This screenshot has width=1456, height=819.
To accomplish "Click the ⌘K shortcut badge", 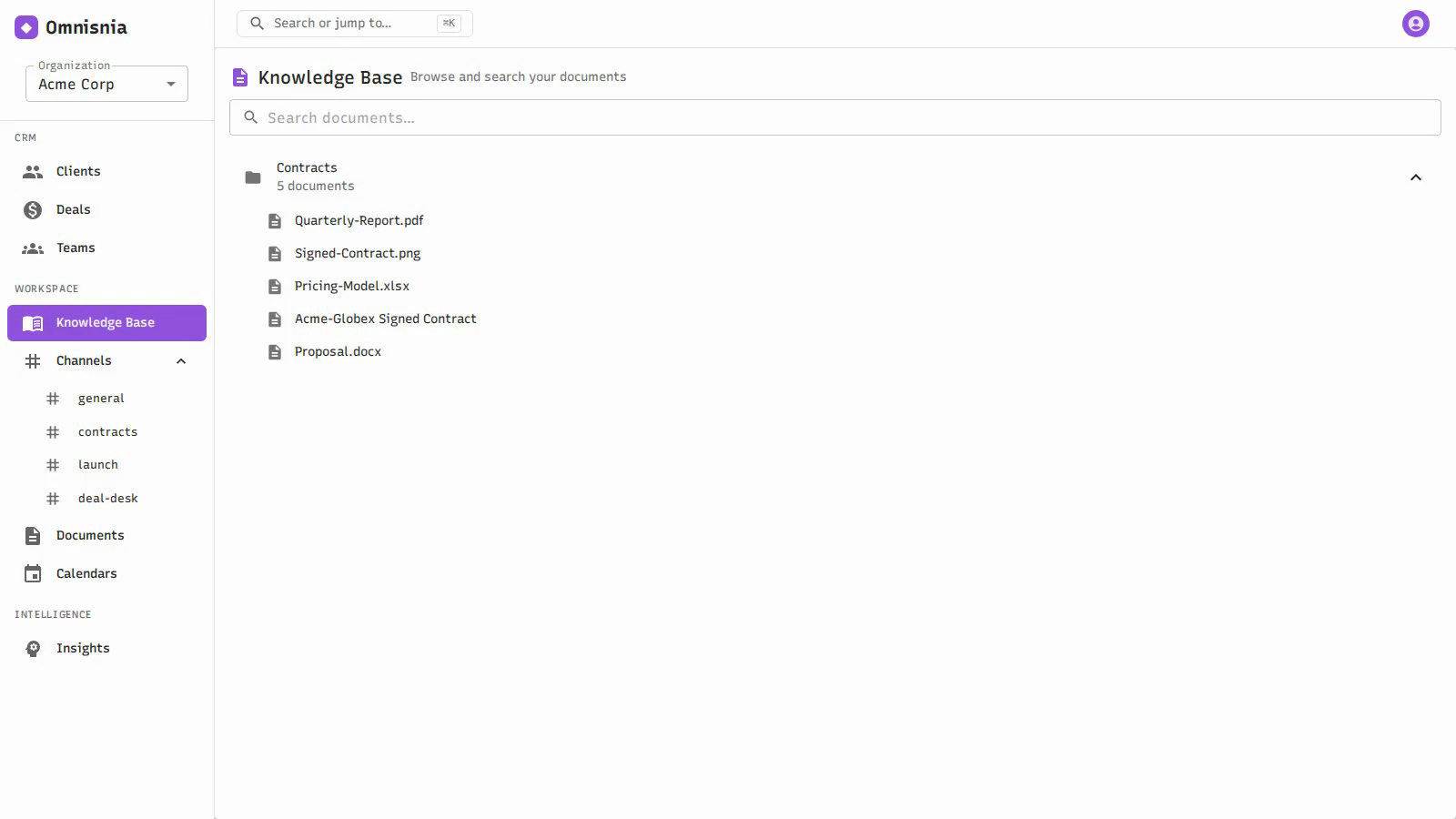I will point(449,24).
